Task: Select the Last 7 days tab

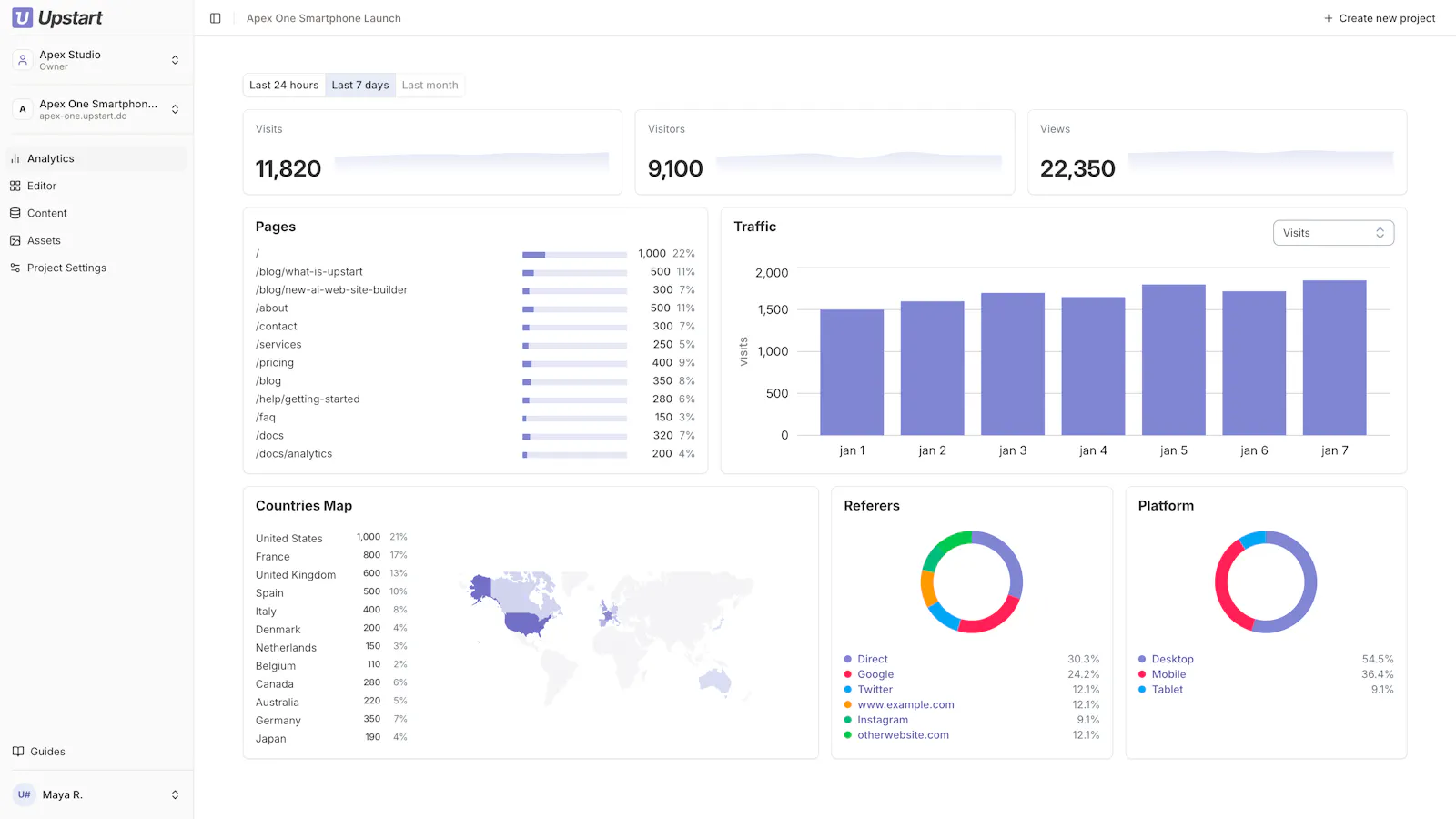Action: pos(360,86)
